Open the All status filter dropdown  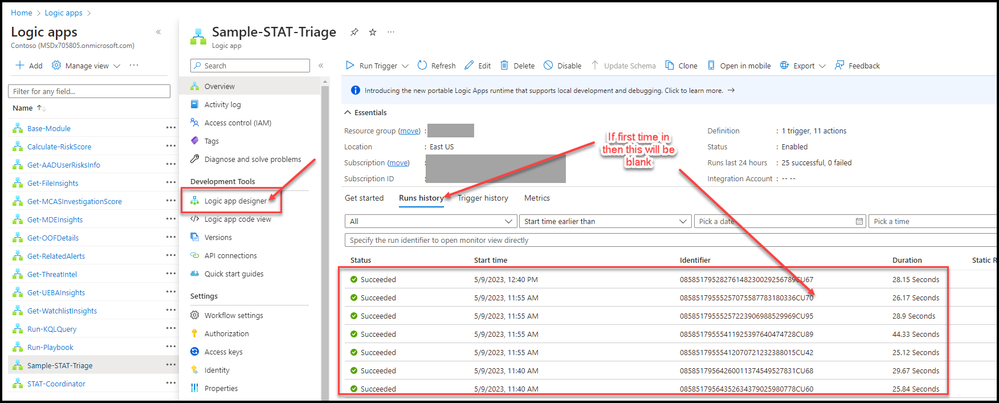pos(430,222)
